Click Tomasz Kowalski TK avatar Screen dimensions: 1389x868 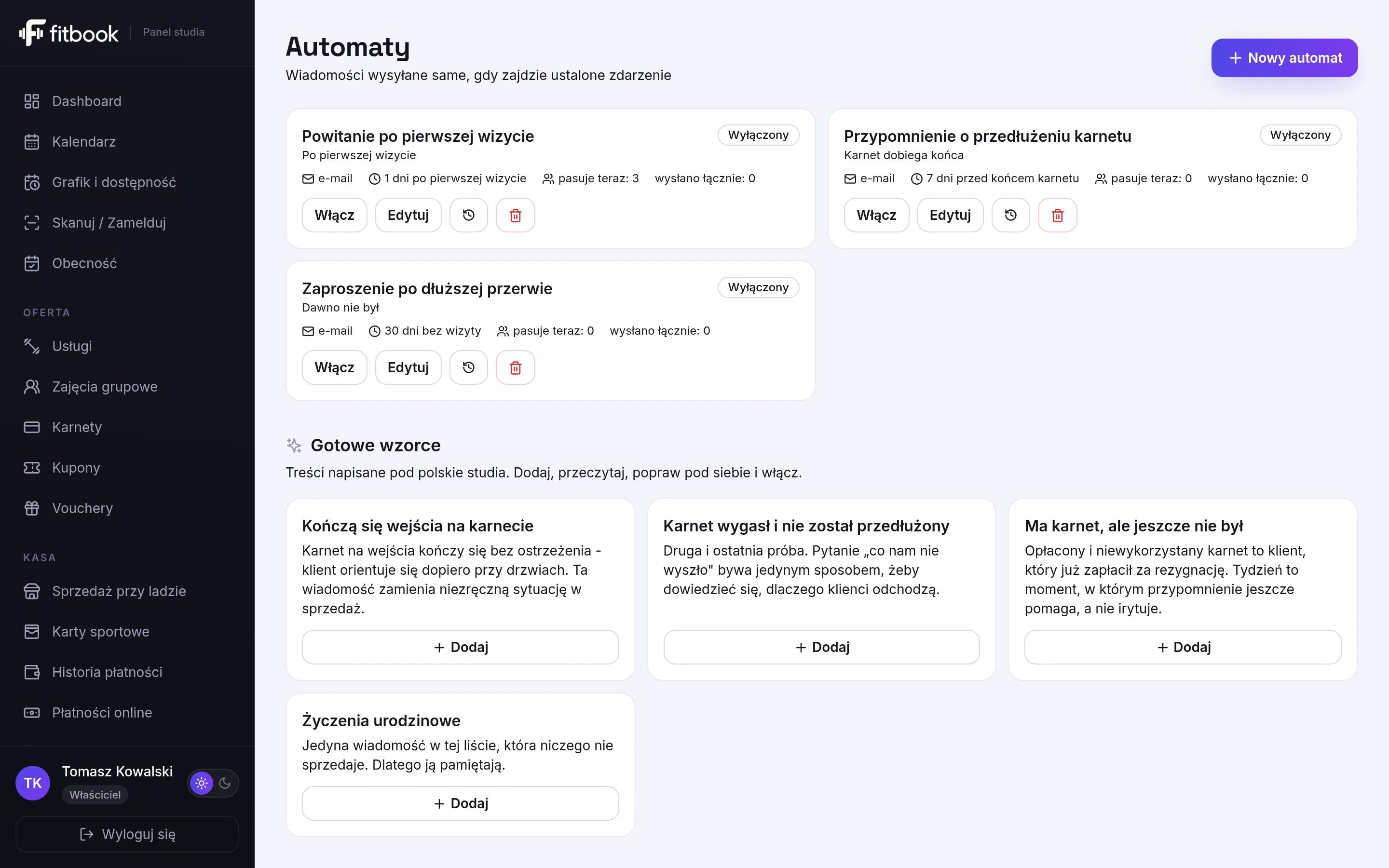(33, 783)
